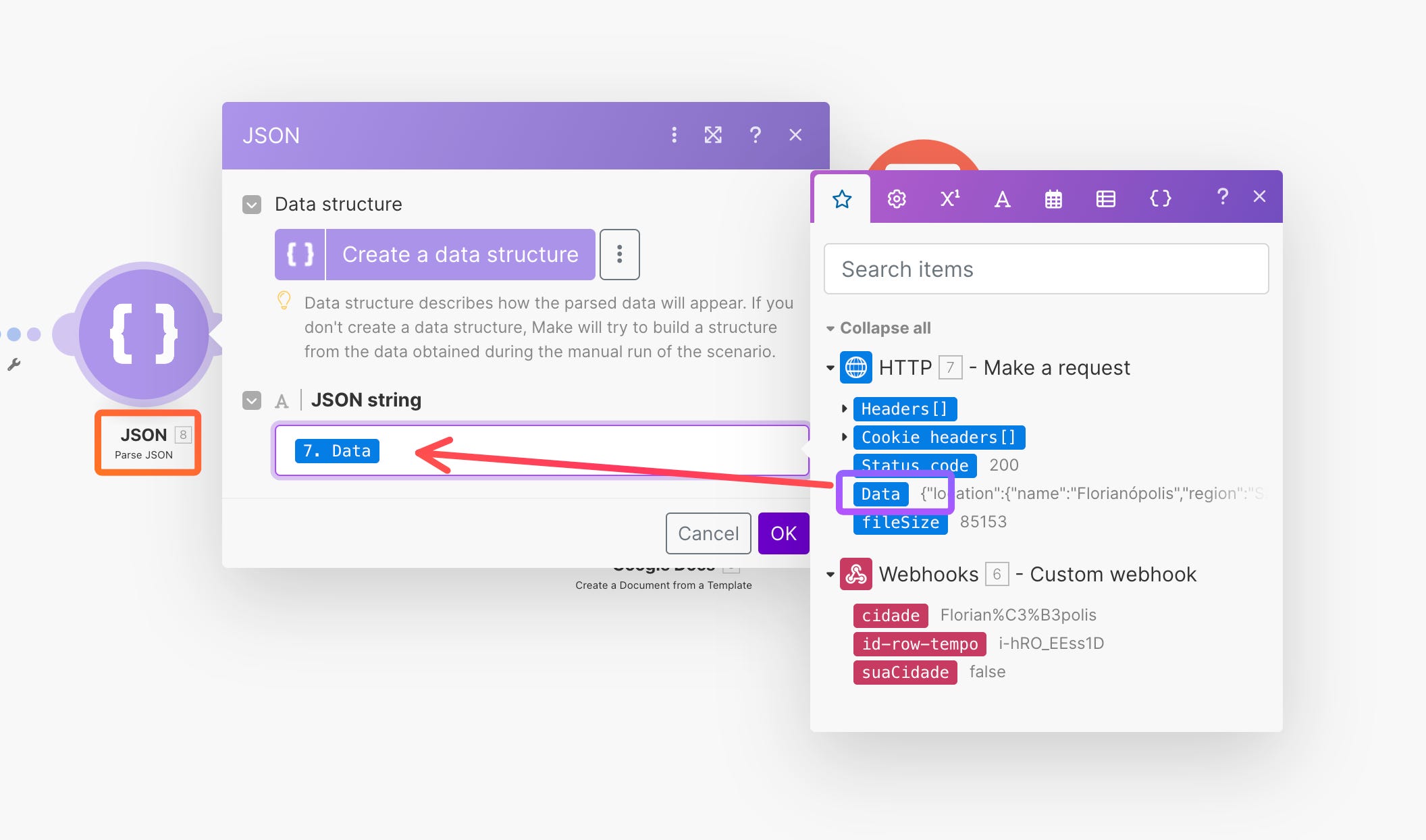Switch to text functions tab
1426x840 pixels.
click(1002, 199)
